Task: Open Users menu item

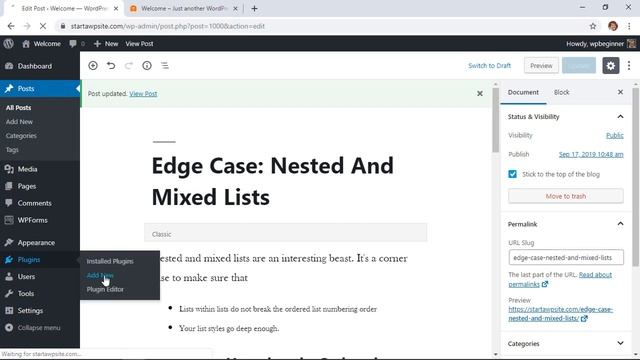Action: point(26,277)
